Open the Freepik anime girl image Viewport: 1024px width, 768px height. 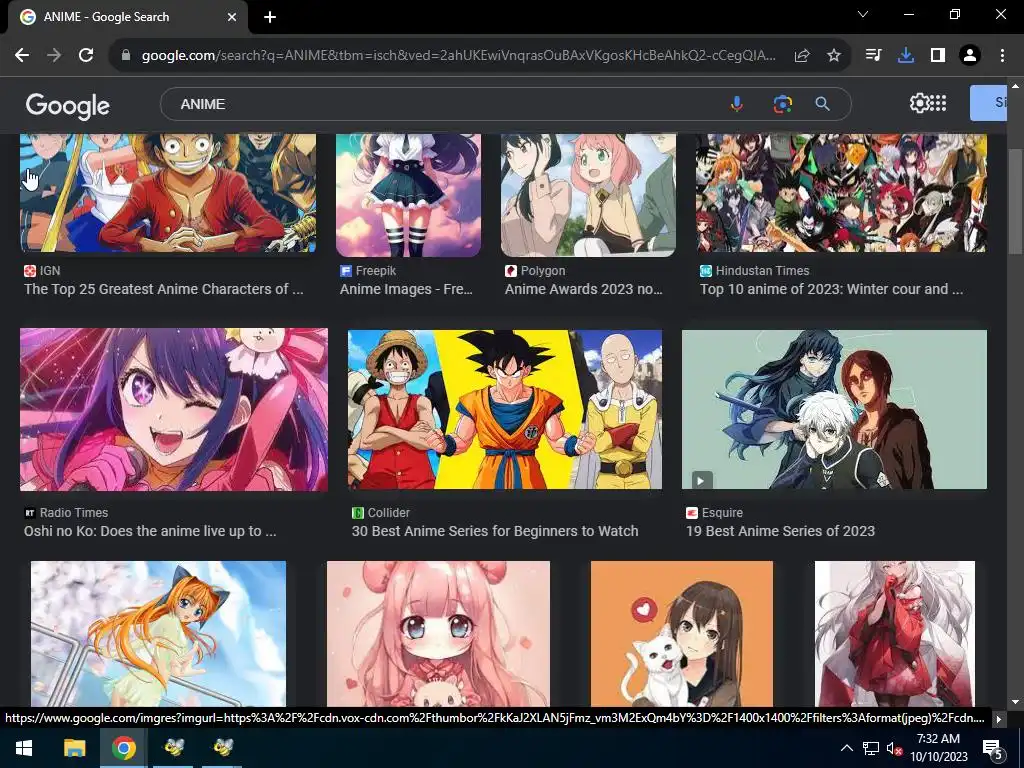coord(408,195)
